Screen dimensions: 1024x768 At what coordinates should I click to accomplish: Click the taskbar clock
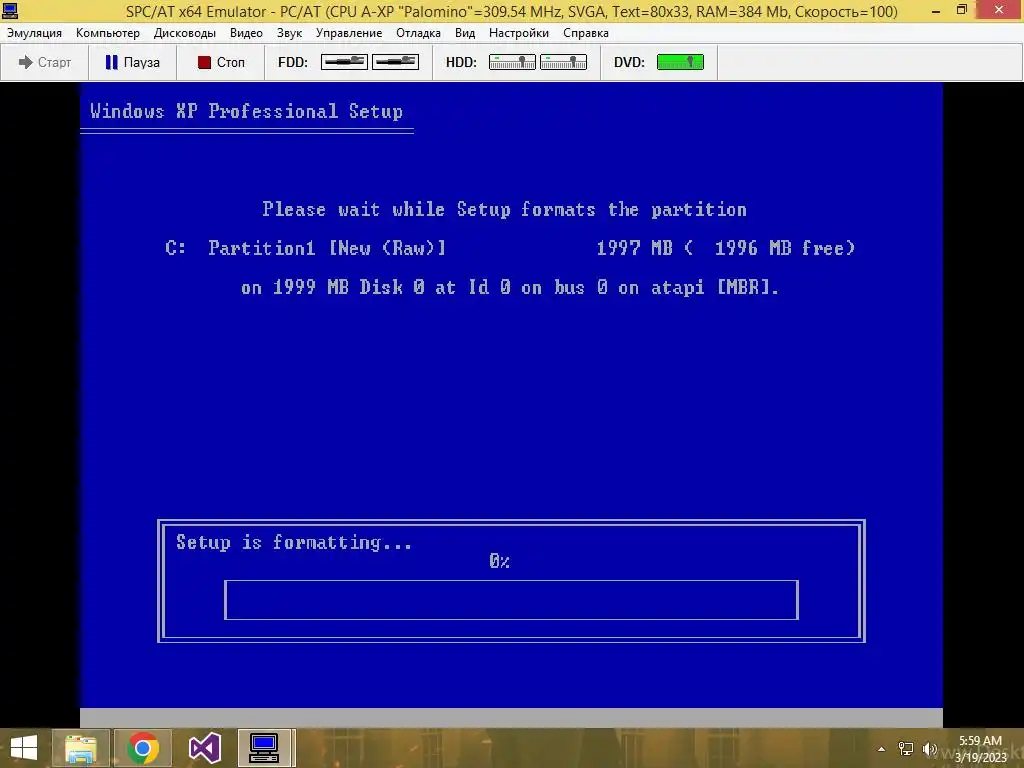pyautogui.click(x=980, y=749)
